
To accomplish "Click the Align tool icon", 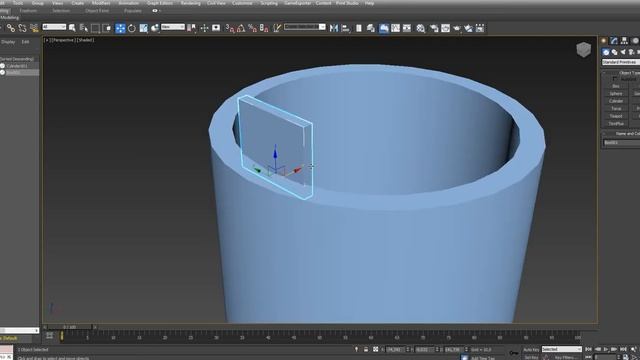I will click(346, 28).
